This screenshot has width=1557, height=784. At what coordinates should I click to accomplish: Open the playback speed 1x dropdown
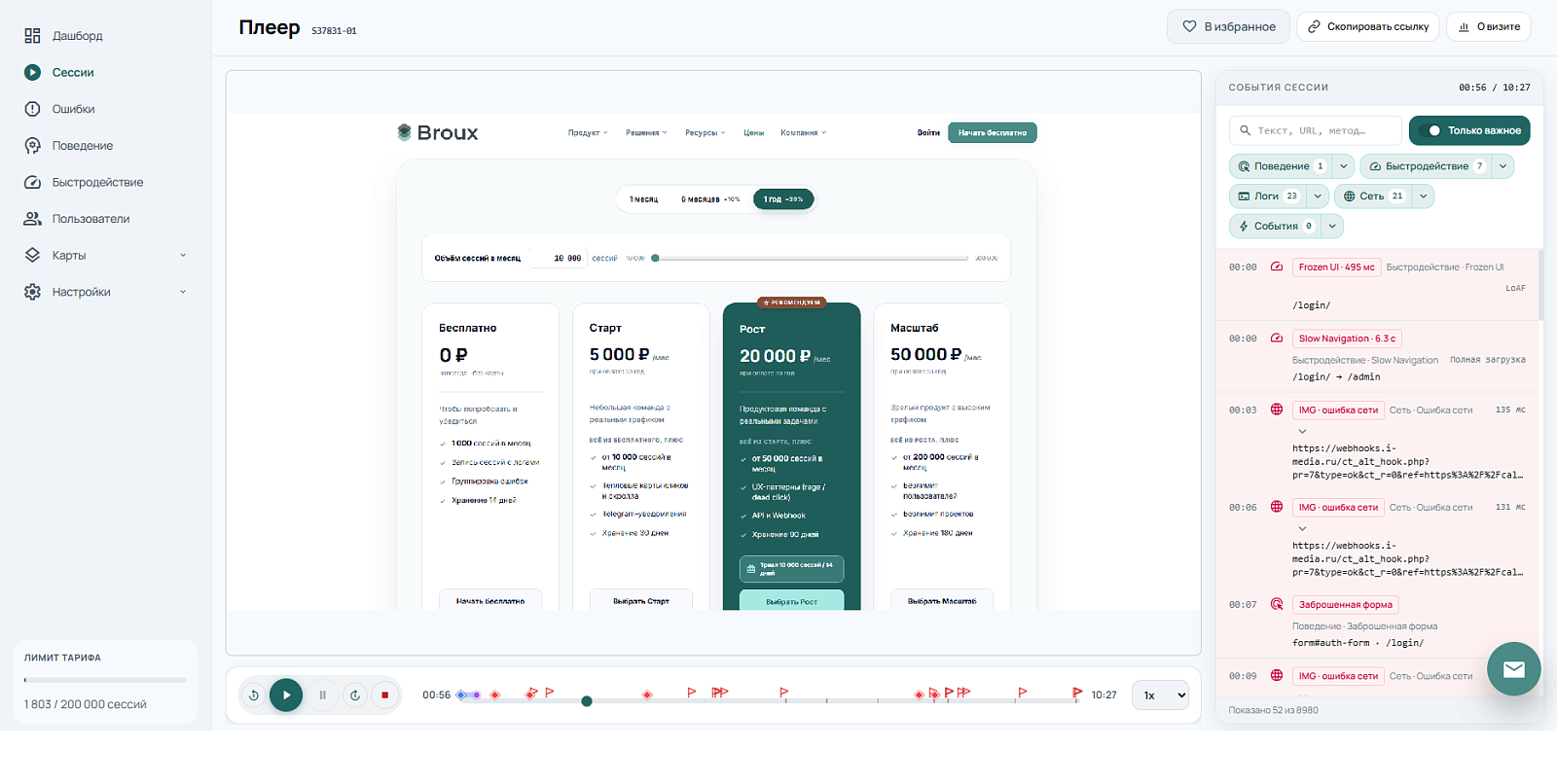[x=1160, y=695]
